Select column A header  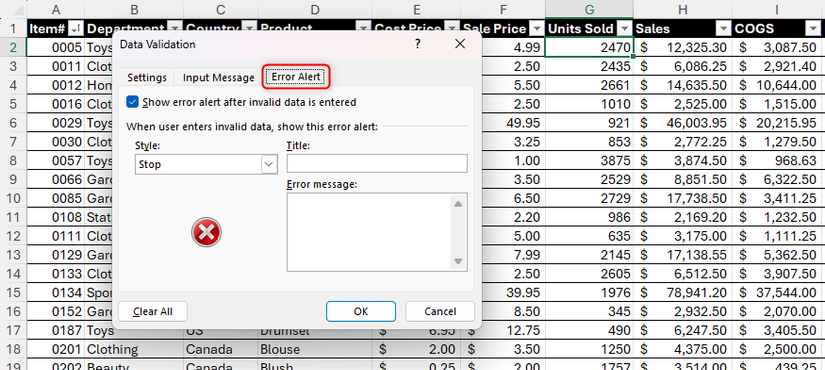[x=55, y=9]
